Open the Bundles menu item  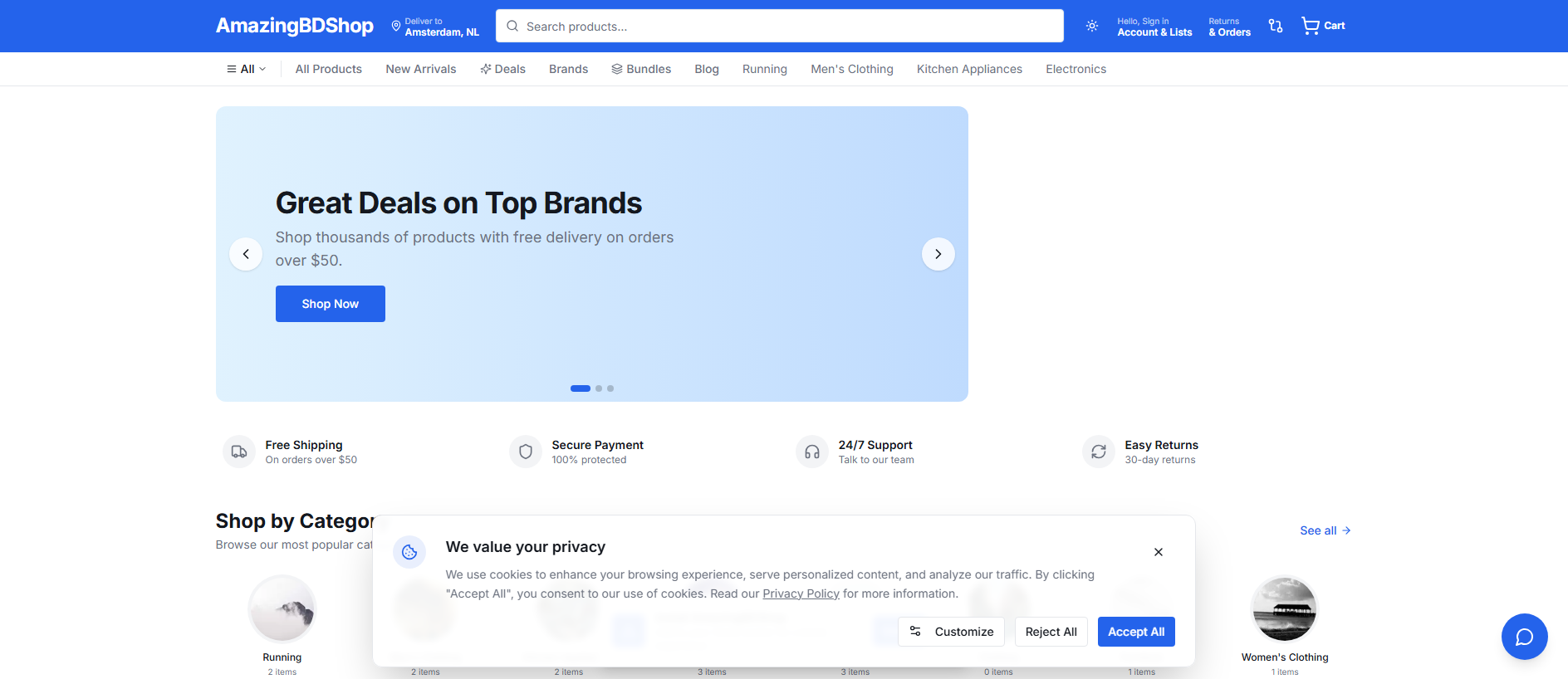[641, 69]
